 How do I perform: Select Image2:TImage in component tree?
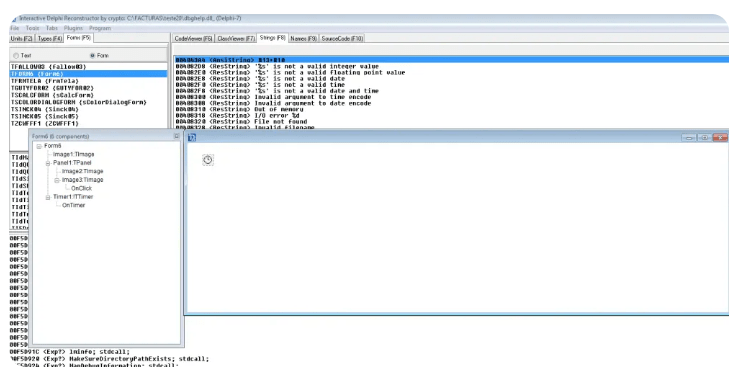tap(82, 171)
